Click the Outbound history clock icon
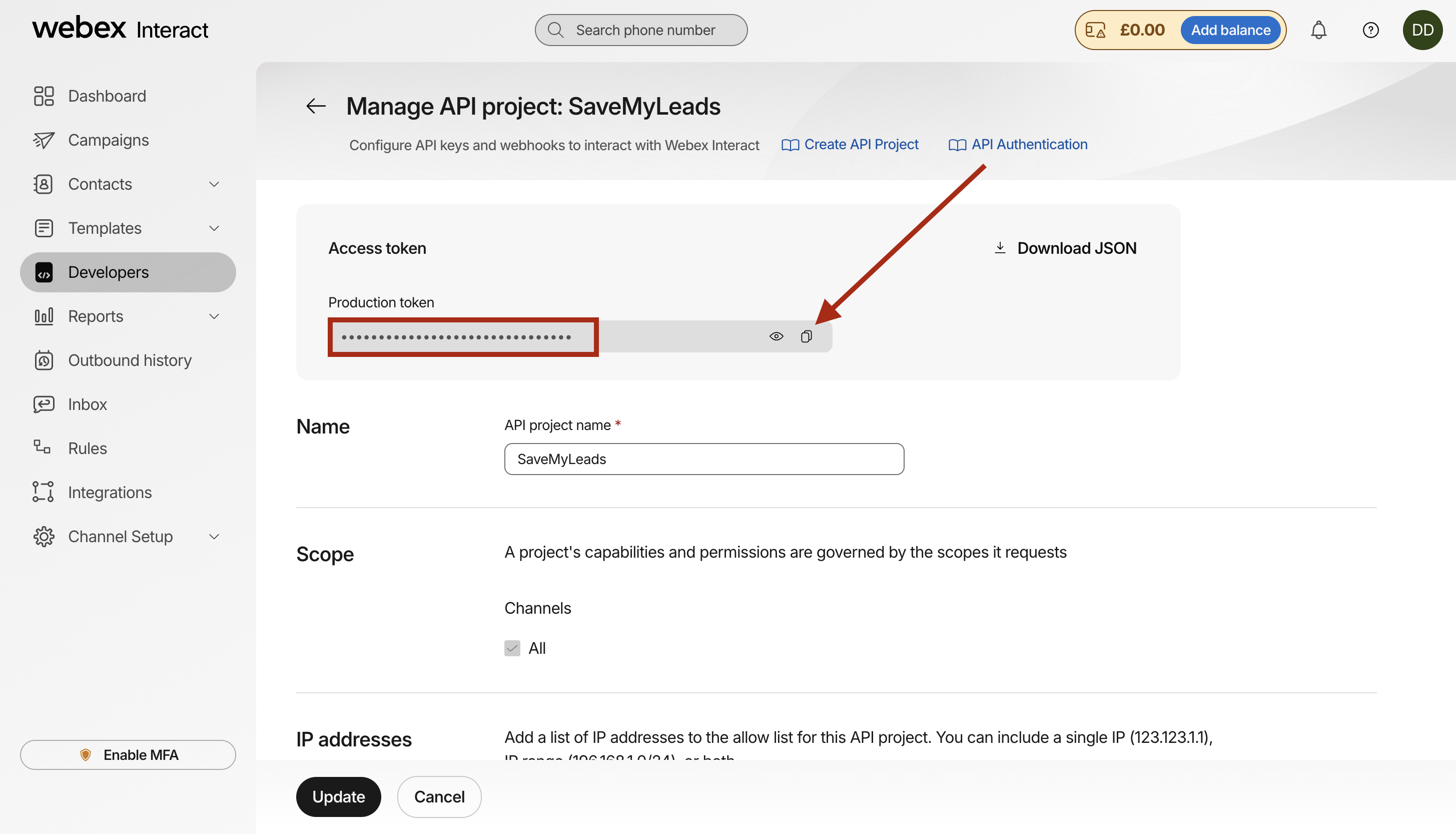 [44, 360]
